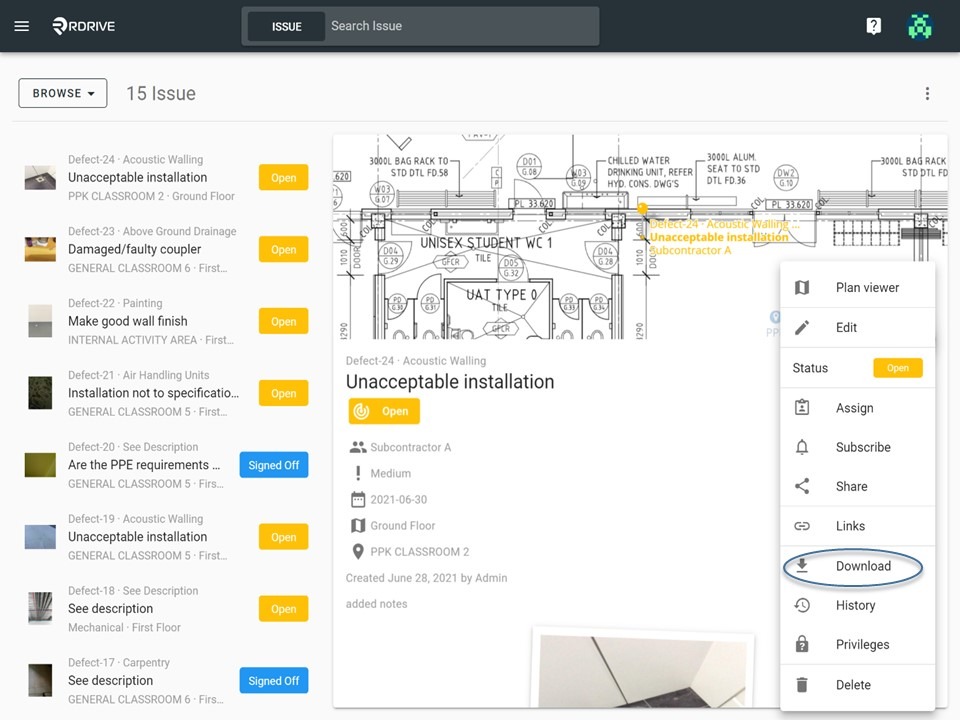Click the Edit pencil icon

pyautogui.click(x=802, y=328)
